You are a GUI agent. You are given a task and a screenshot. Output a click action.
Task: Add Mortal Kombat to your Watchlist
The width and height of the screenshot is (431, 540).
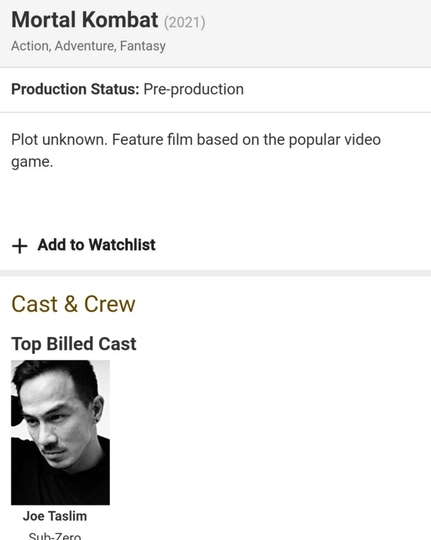(x=83, y=245)
